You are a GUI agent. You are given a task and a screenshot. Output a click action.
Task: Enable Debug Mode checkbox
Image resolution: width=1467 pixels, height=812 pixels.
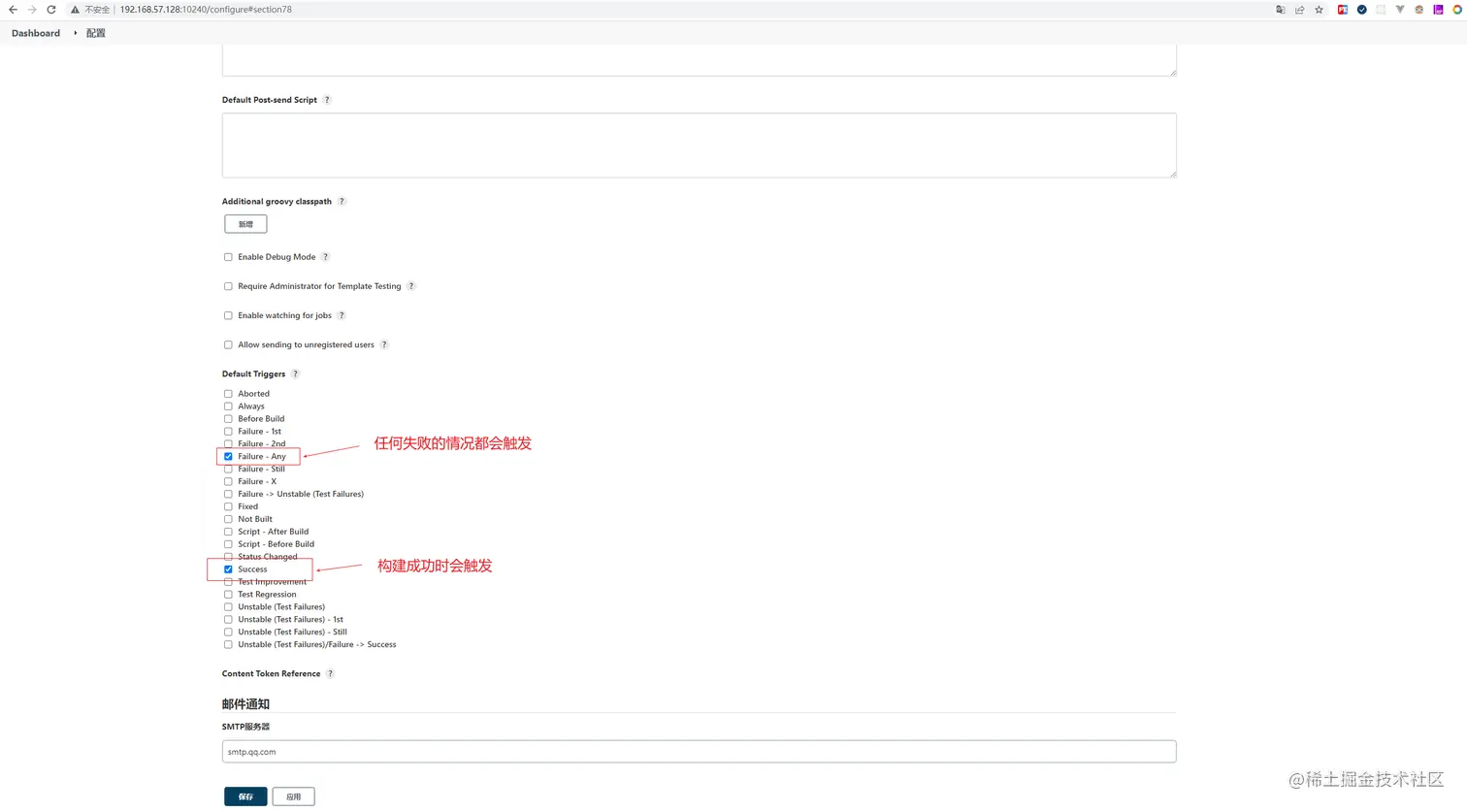[x=228, y=257]
